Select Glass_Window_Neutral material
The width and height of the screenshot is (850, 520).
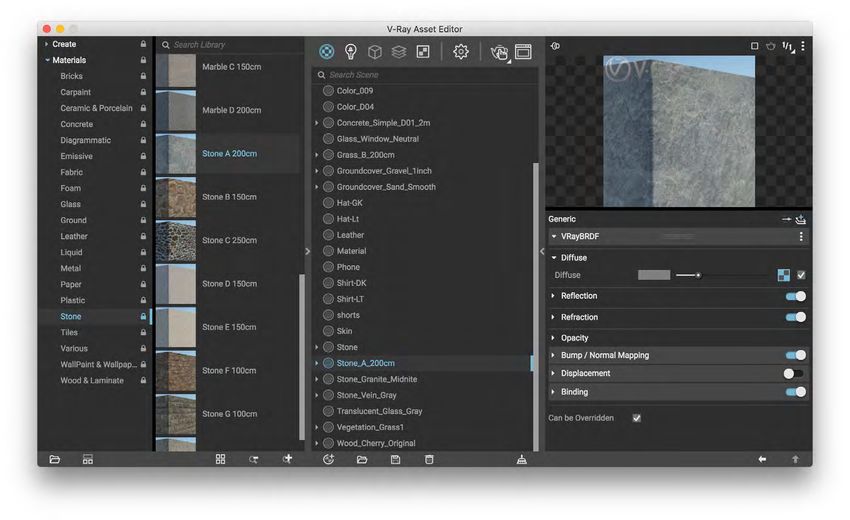(x=377, y=139)
